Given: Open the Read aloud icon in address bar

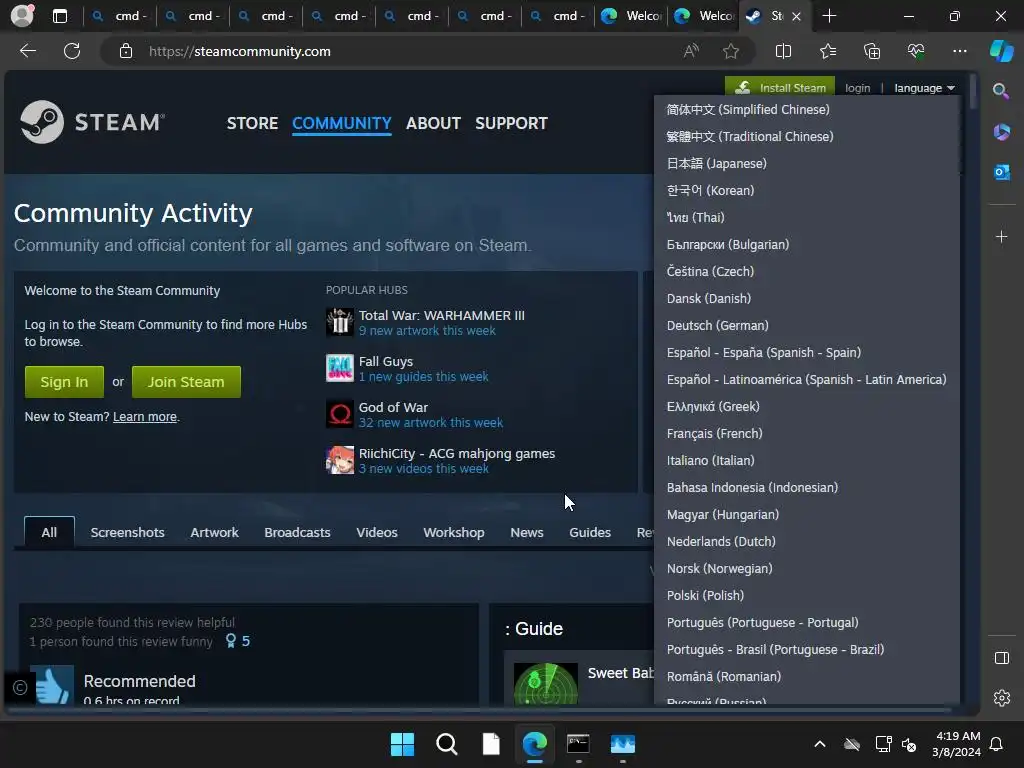Looking at the screenshot, I should coord(691,51).
